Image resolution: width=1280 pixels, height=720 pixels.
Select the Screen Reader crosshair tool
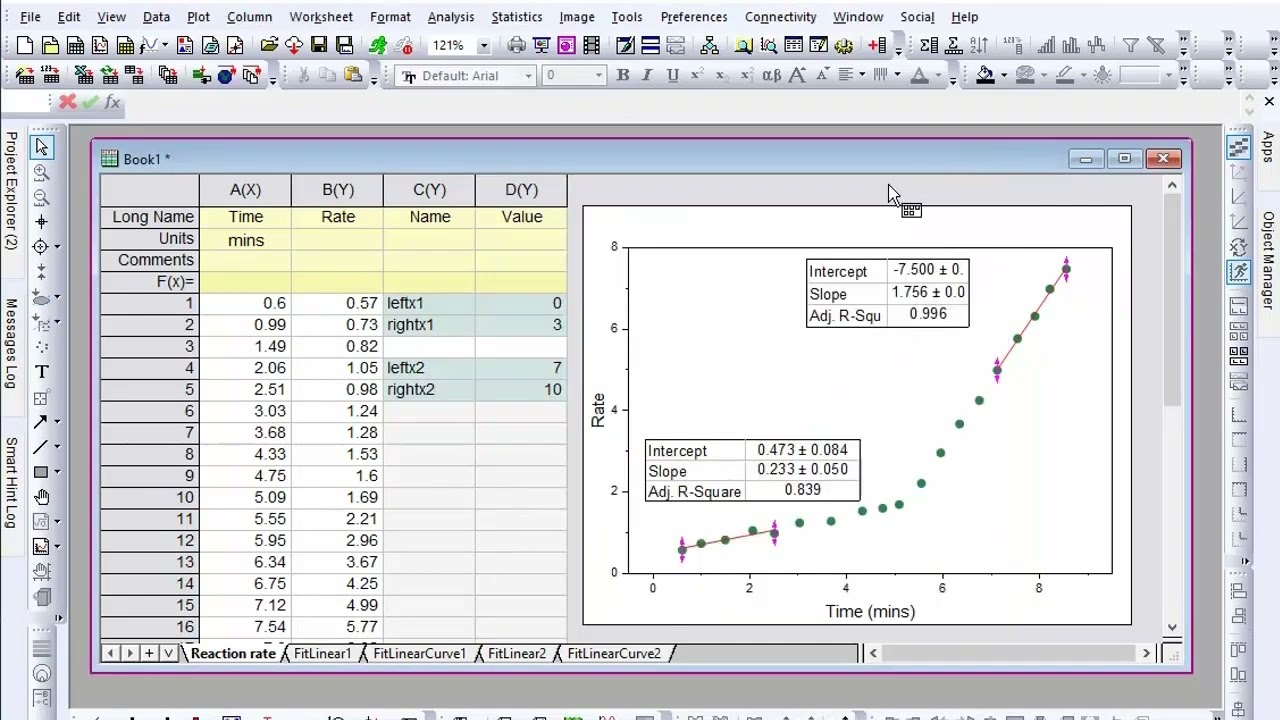point(41,222)
